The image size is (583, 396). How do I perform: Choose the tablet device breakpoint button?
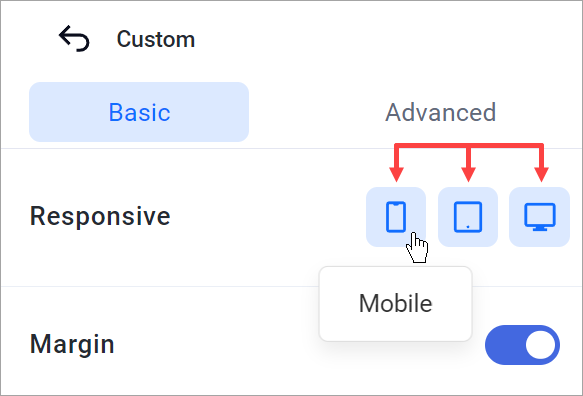click(468, 217)
